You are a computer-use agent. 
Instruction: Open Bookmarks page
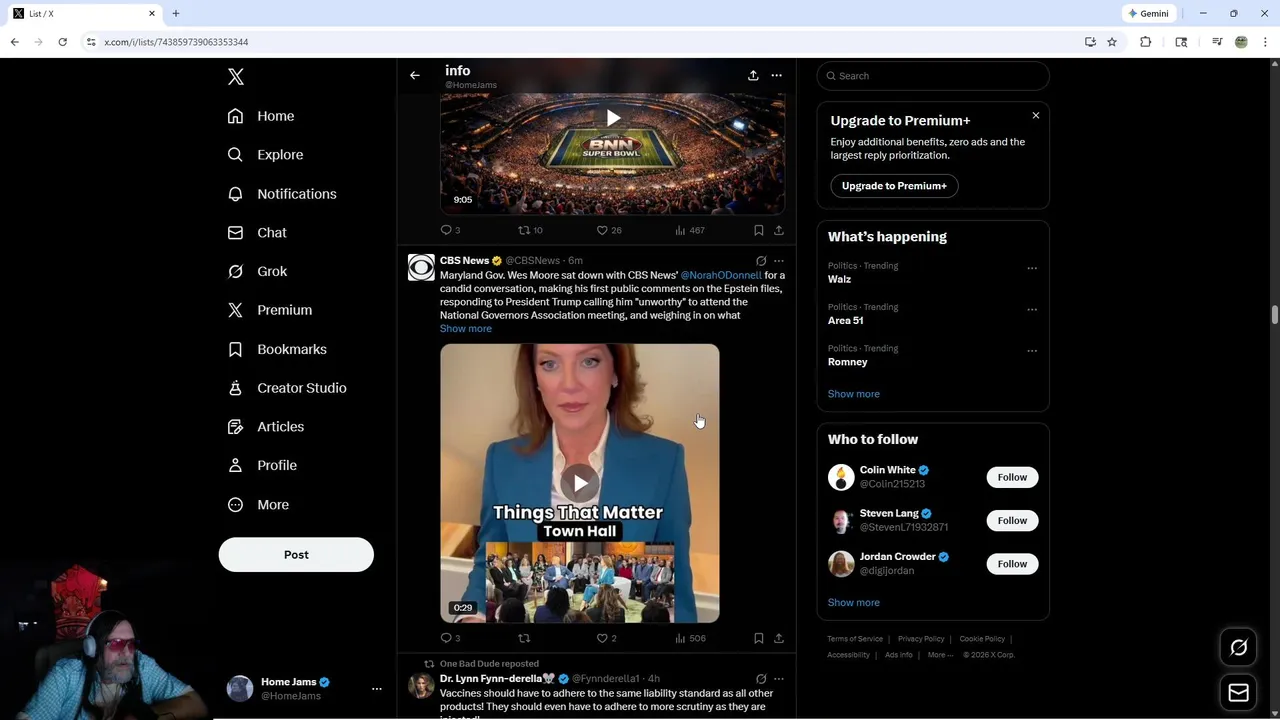(277, 349)
